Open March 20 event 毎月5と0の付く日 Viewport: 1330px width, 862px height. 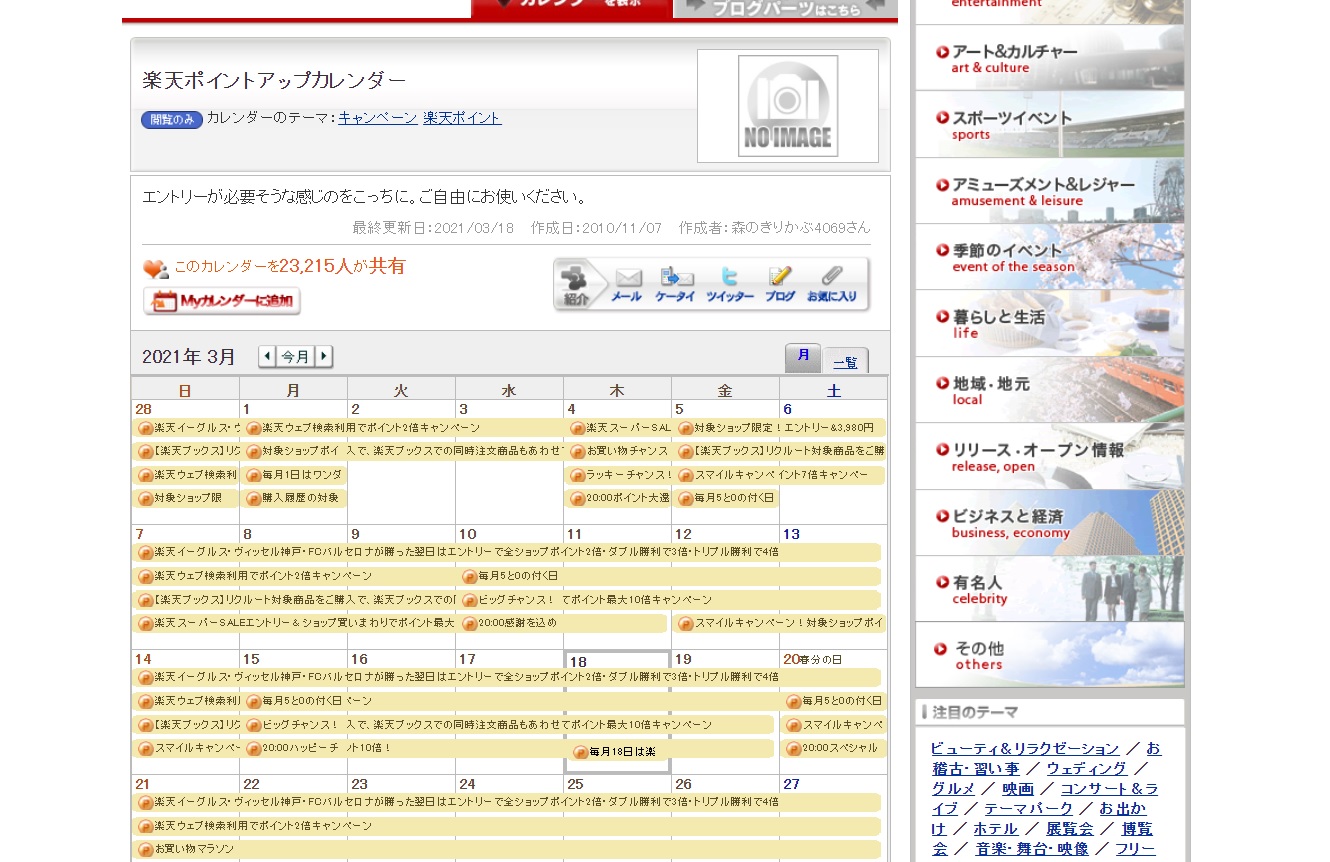coord(834,701)
